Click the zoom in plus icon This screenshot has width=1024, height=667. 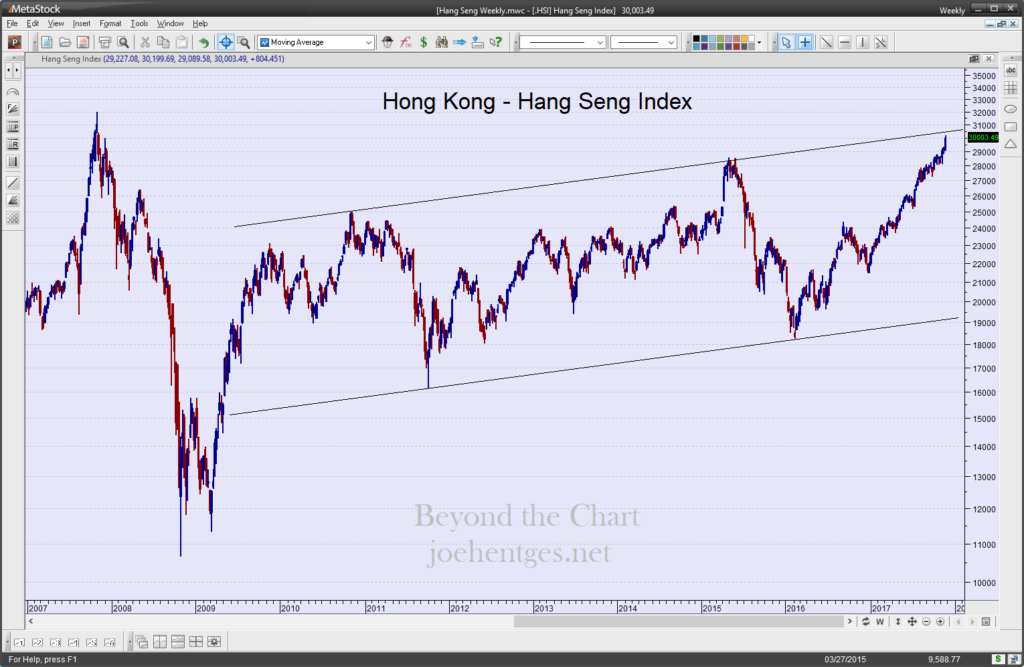pyautogui.click(x=940, y=621)
